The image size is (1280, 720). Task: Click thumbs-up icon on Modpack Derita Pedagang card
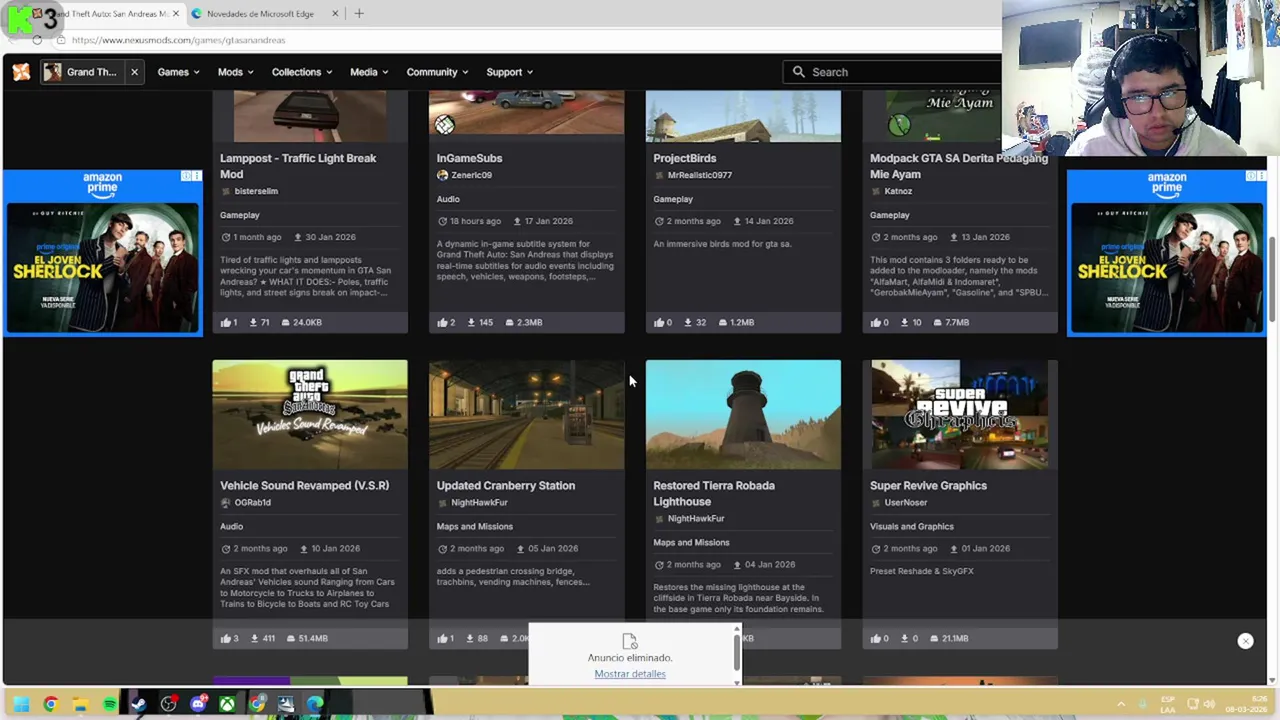click(876, 322)
